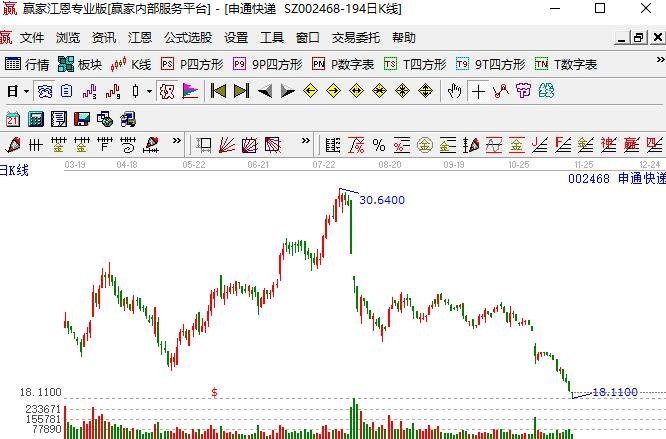Click the 30.6400 high price label
The image size is (666, 439).
click(382, 200)
